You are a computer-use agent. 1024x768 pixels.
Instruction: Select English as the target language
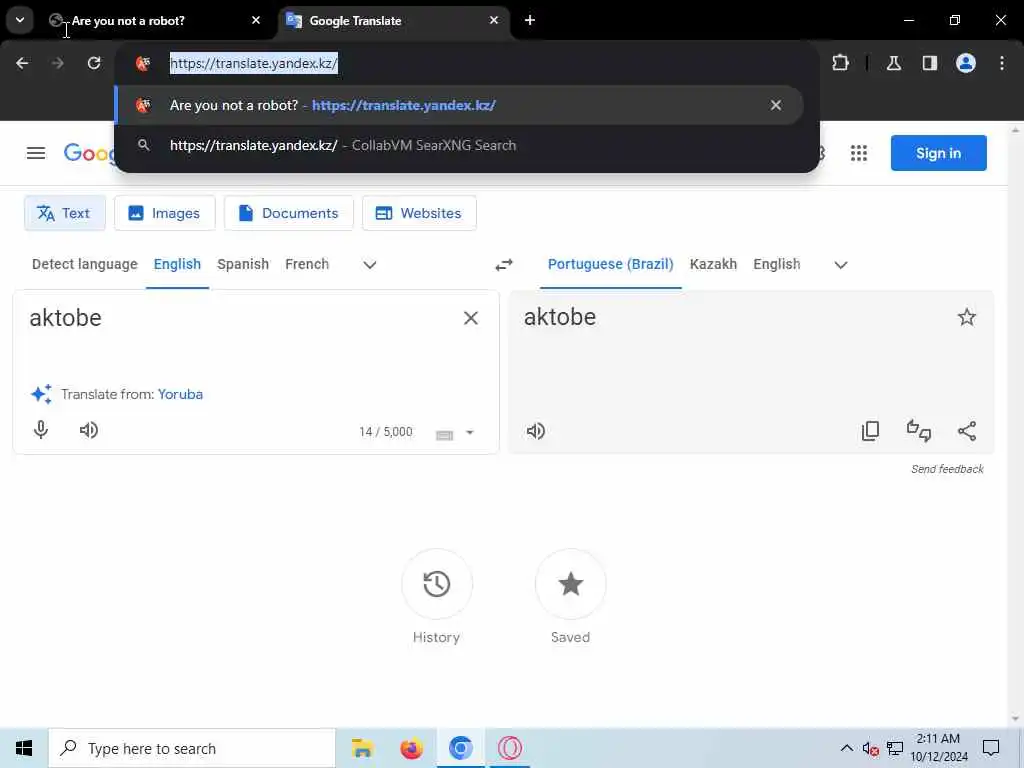(776, 264)
